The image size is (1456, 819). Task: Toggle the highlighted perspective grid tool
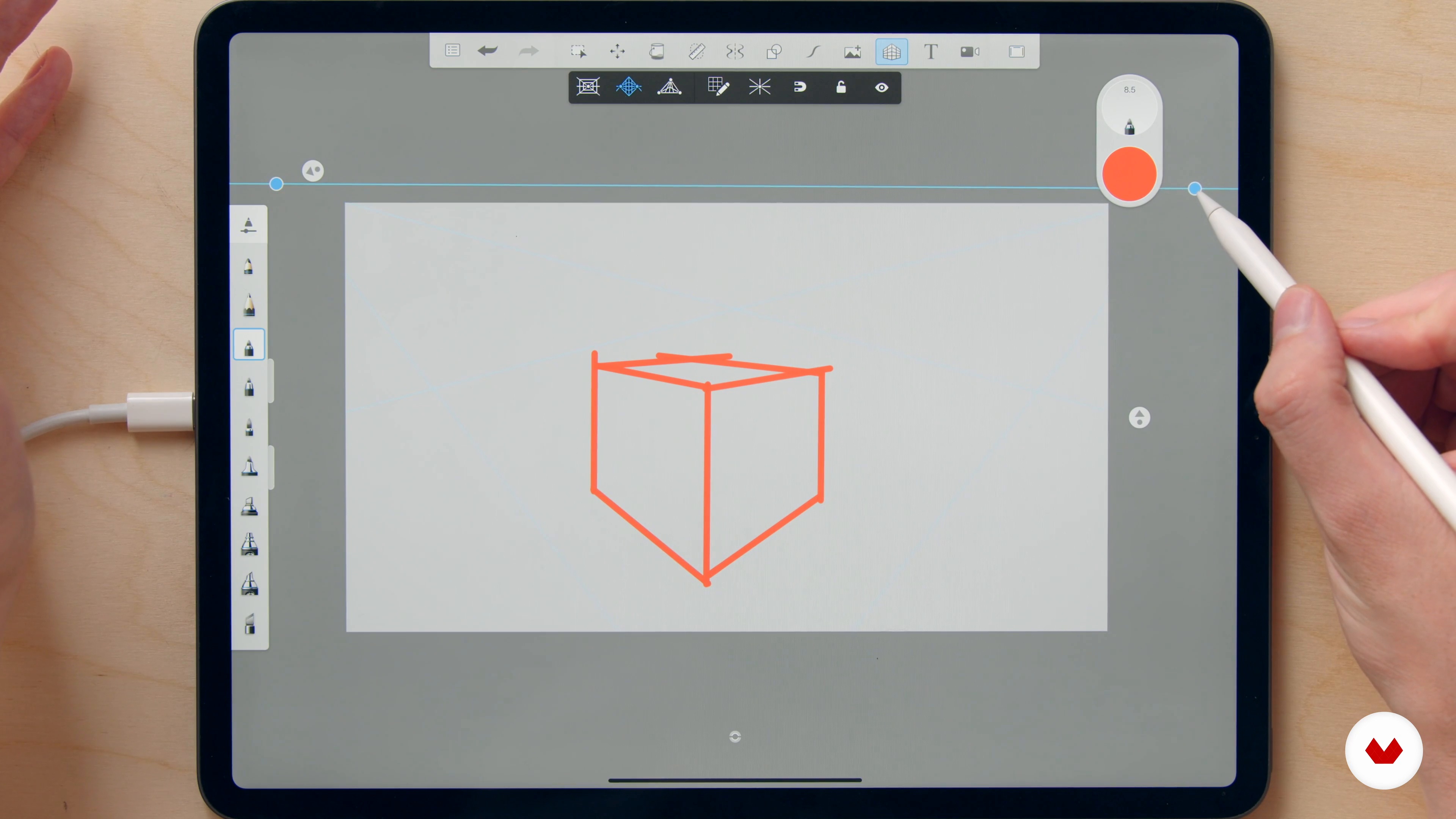(x=891, y=52)
